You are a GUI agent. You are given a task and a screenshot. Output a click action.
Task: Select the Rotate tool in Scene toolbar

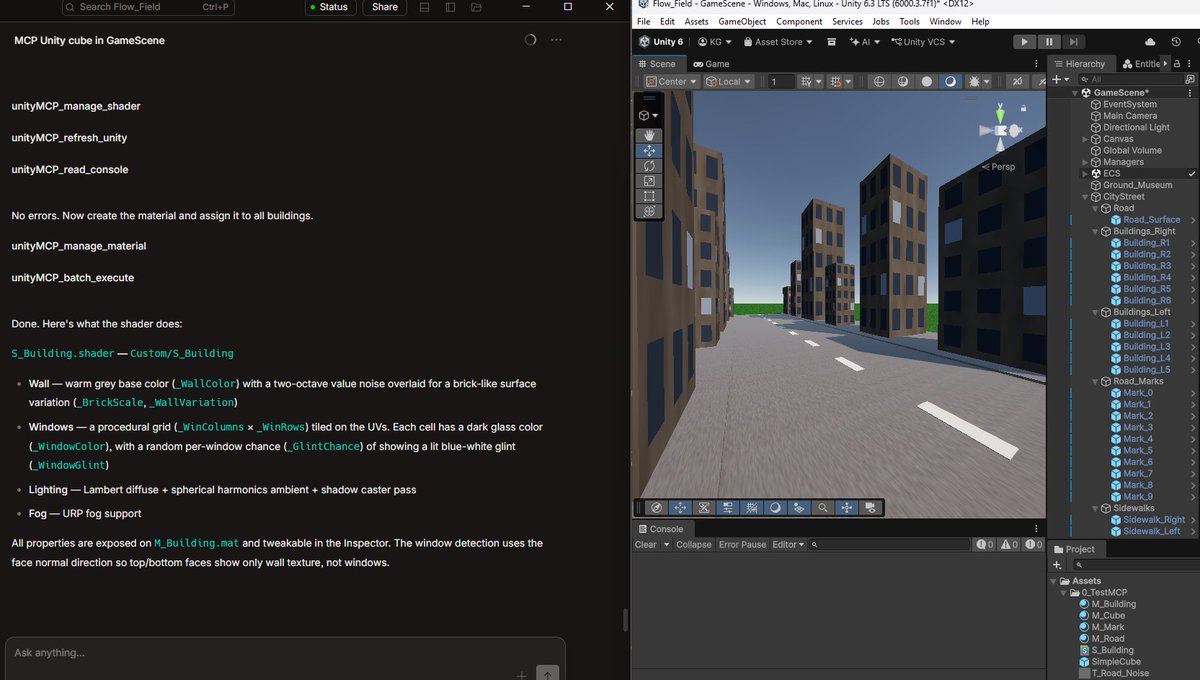[649, 166]
